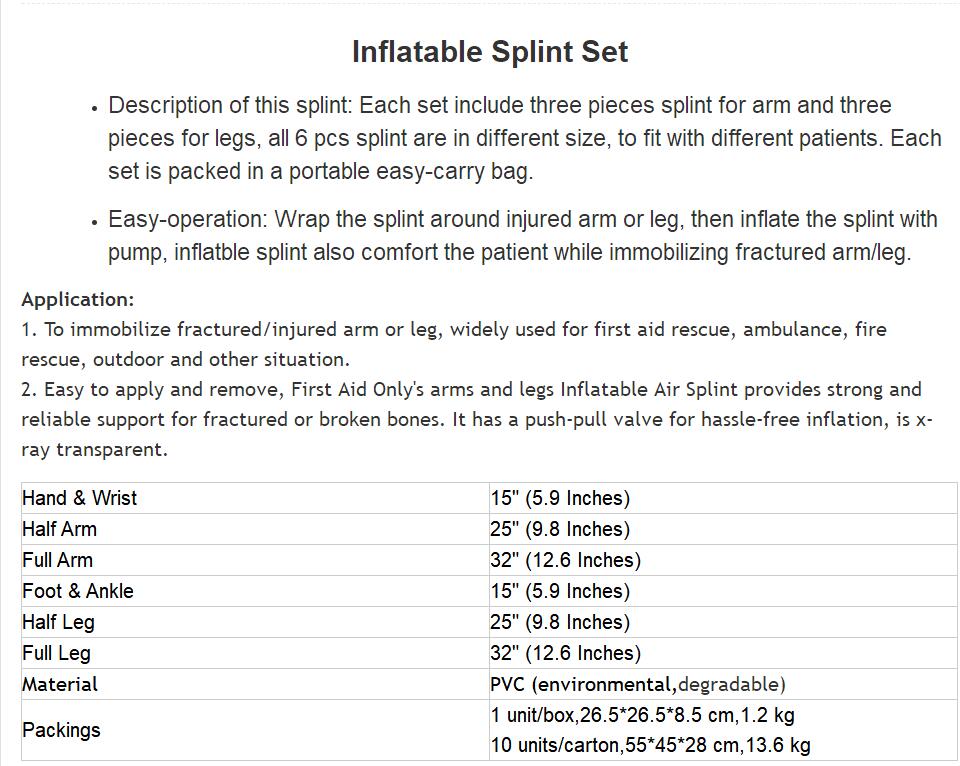The image size is (960, 766).
Task: Select the bold 'Application:' label
Action: [77, 299]
